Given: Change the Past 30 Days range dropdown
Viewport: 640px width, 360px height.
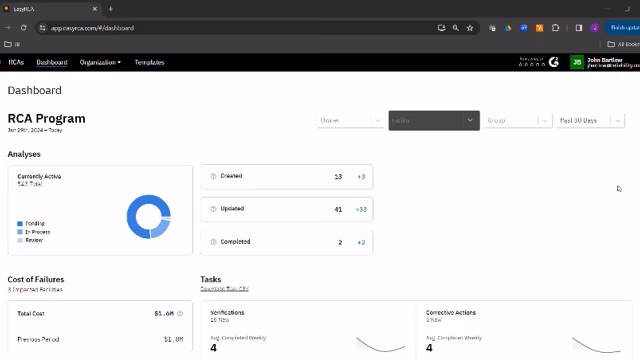Looking at the screenshot, I should click(590, 120).
